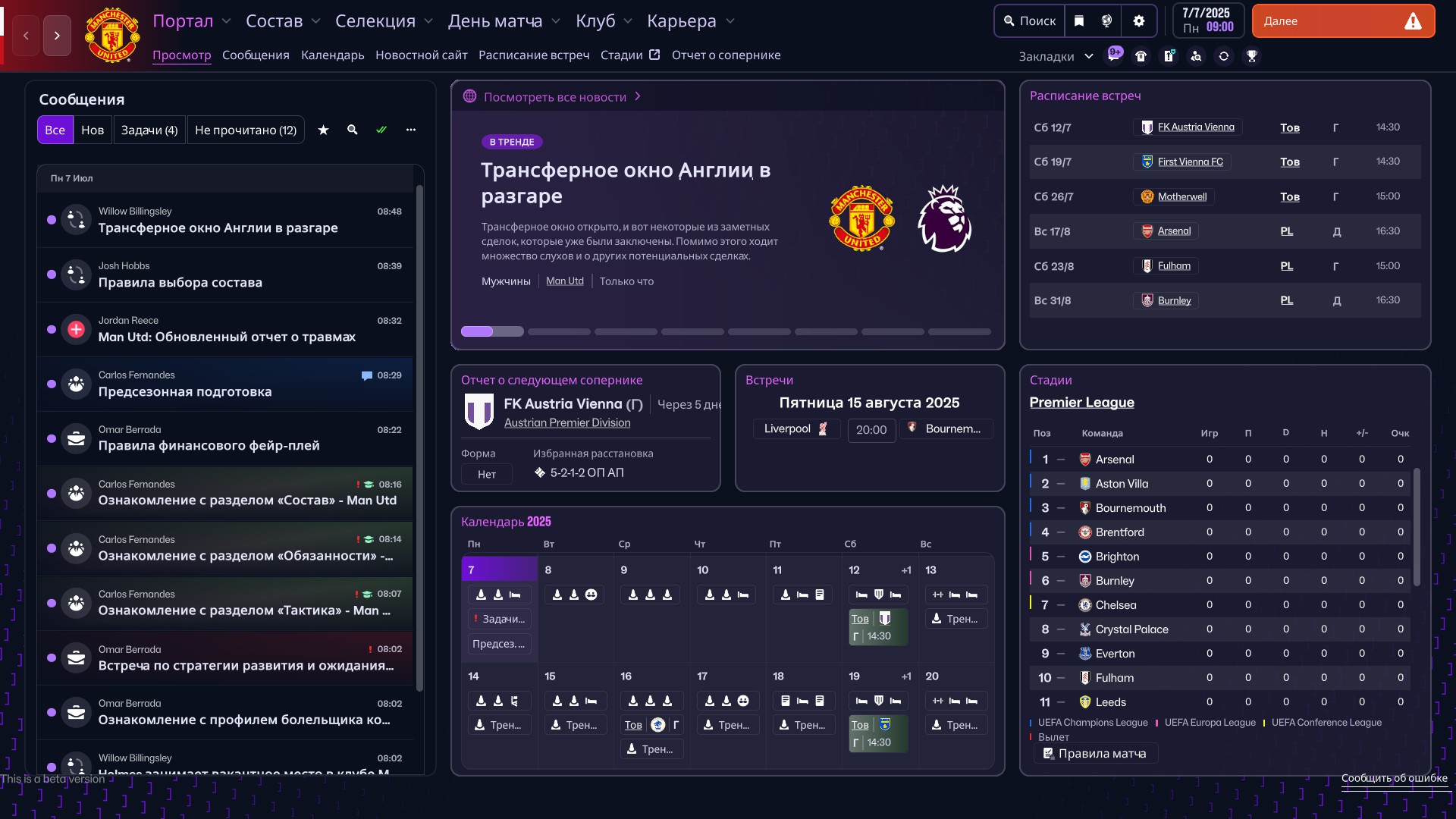Click the star favorites icon in messages
Screen dimensions: 1456x819
coord(323,130)
